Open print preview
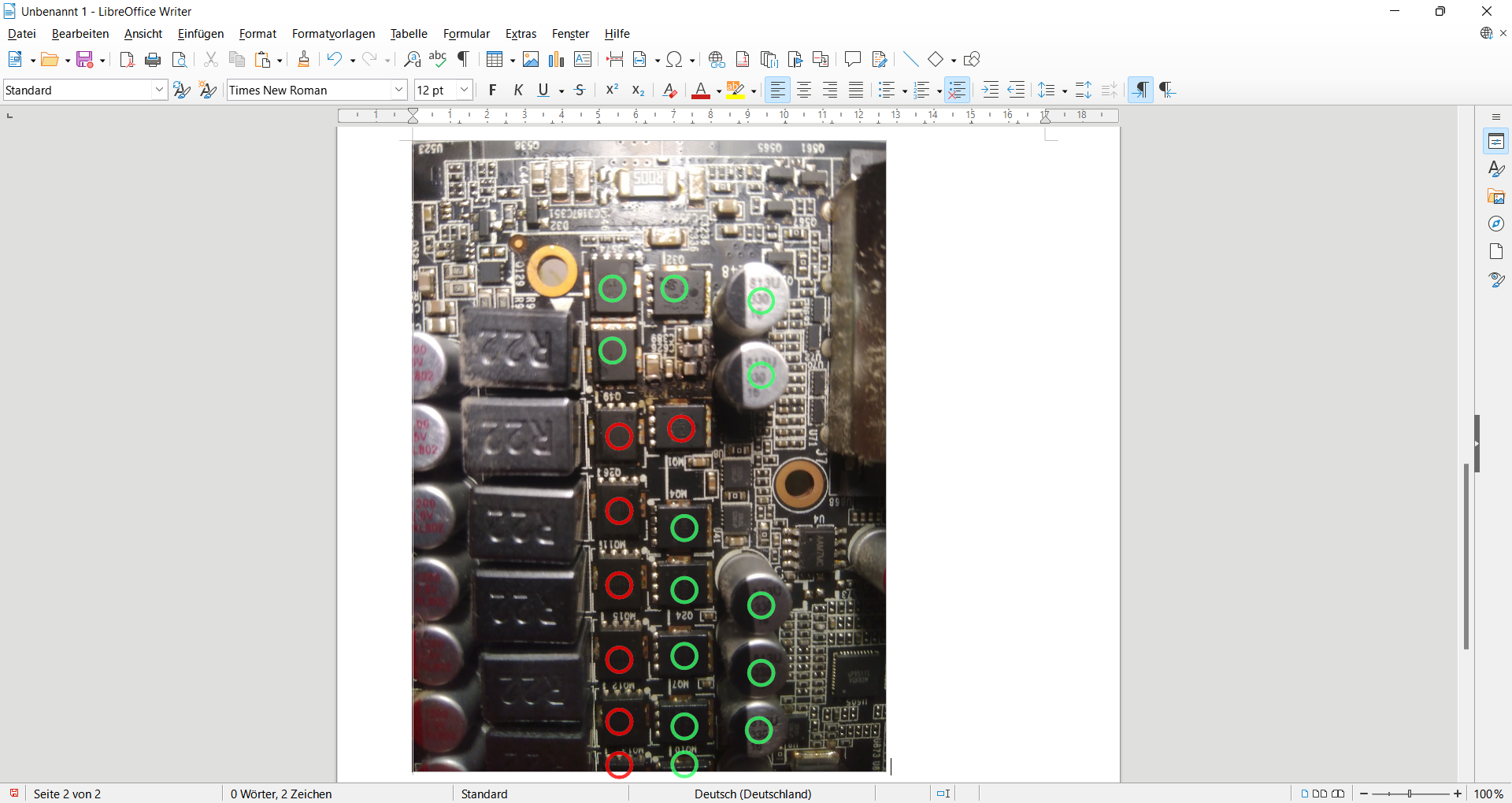 point(180,59)
